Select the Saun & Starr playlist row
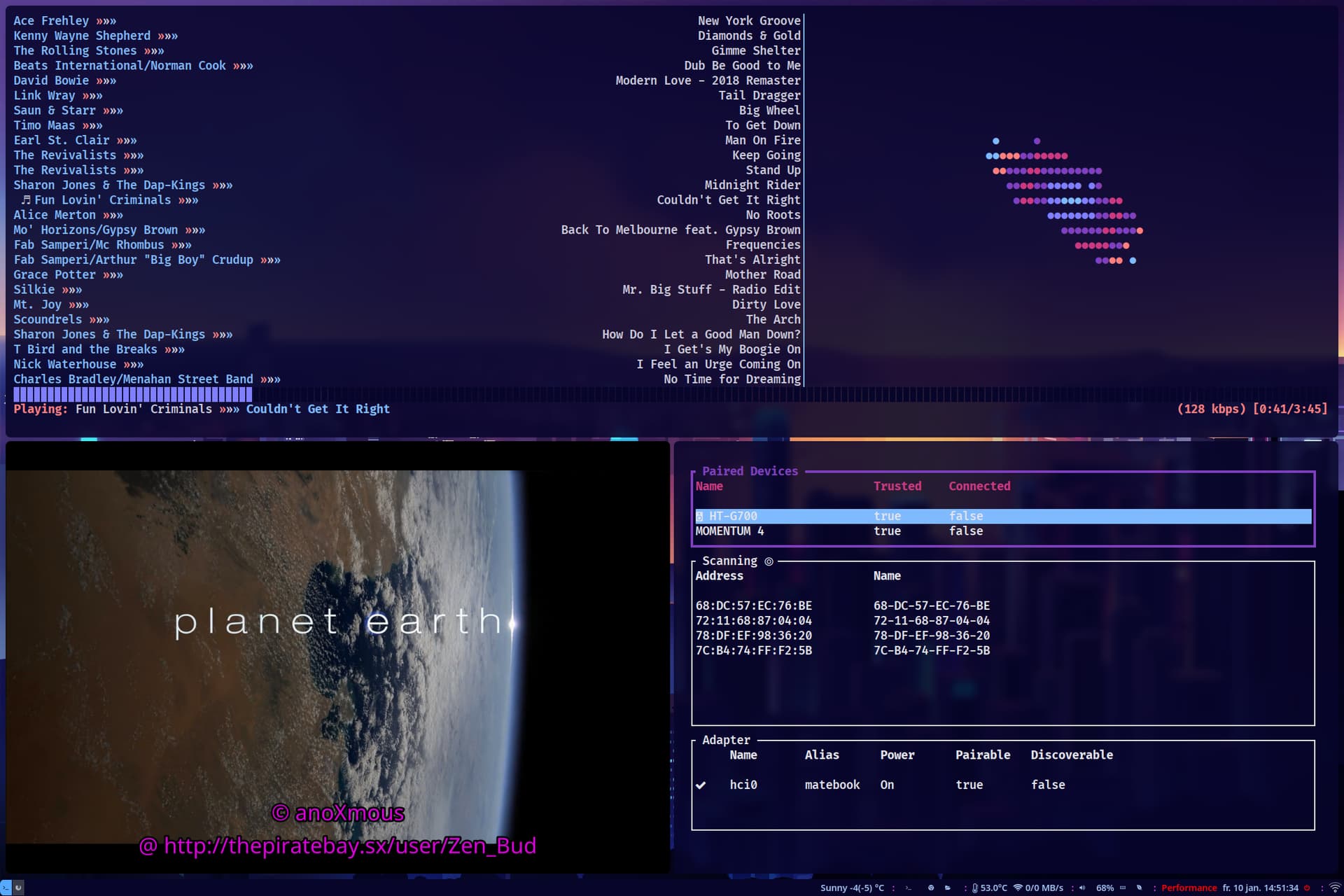Screen dimensions: 1344x896 (408, 111)
